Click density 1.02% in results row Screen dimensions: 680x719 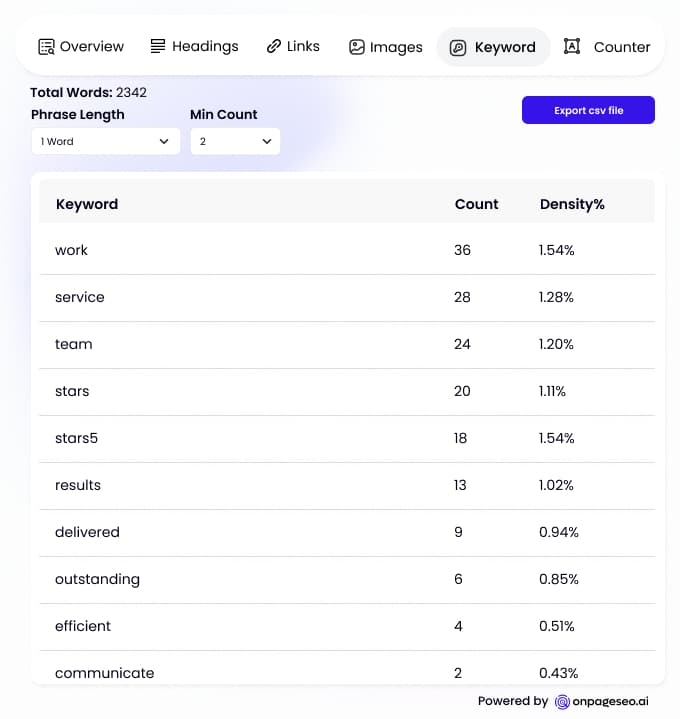556,485
